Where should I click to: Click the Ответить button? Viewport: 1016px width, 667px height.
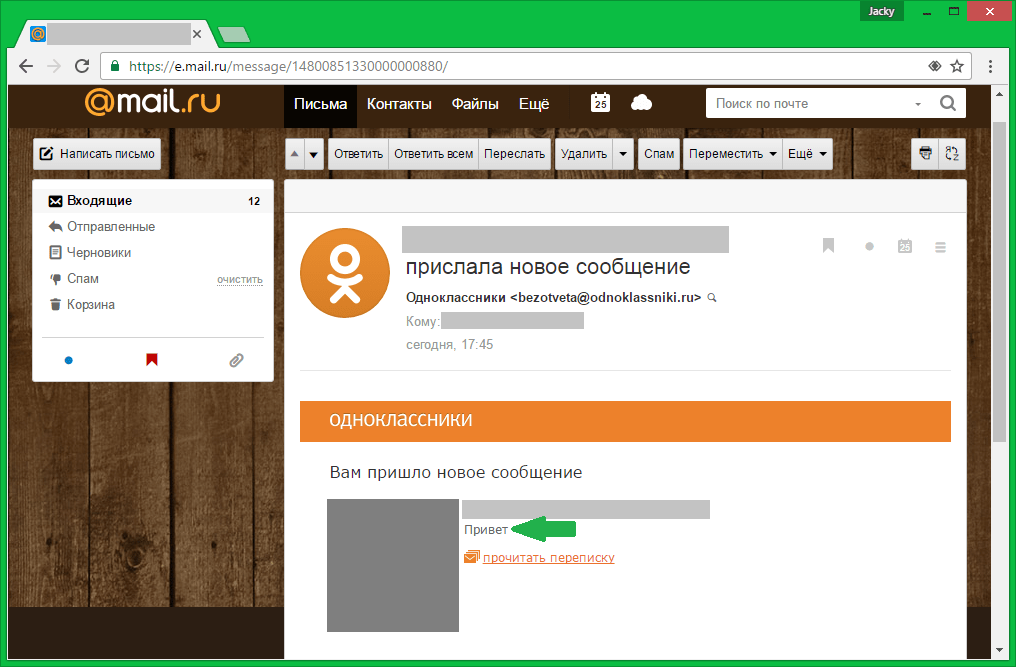click(358, 154)
